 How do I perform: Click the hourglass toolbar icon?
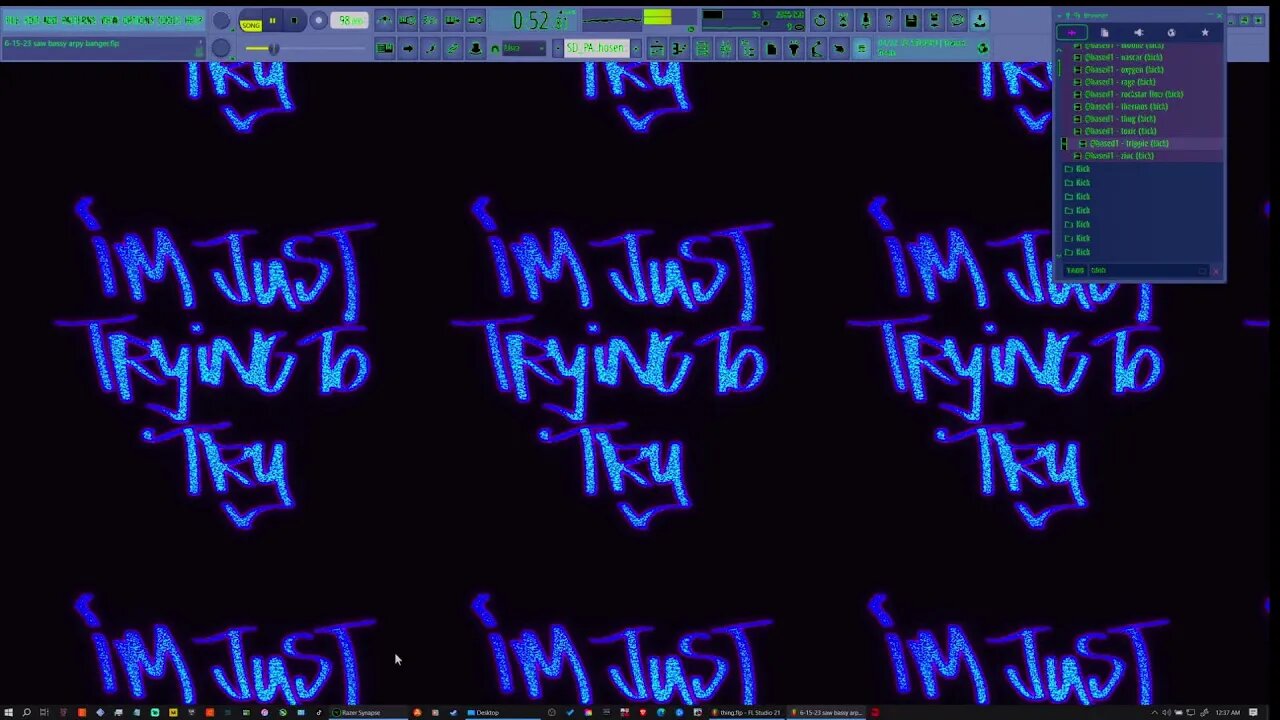tap(843, 20)
